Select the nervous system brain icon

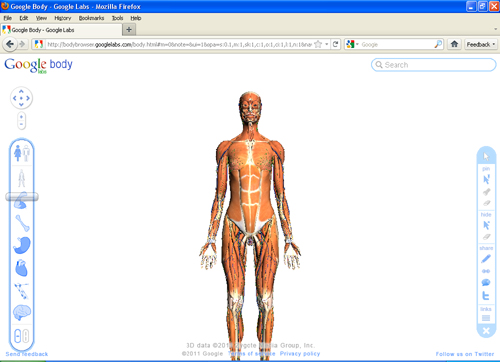(22, 313)
